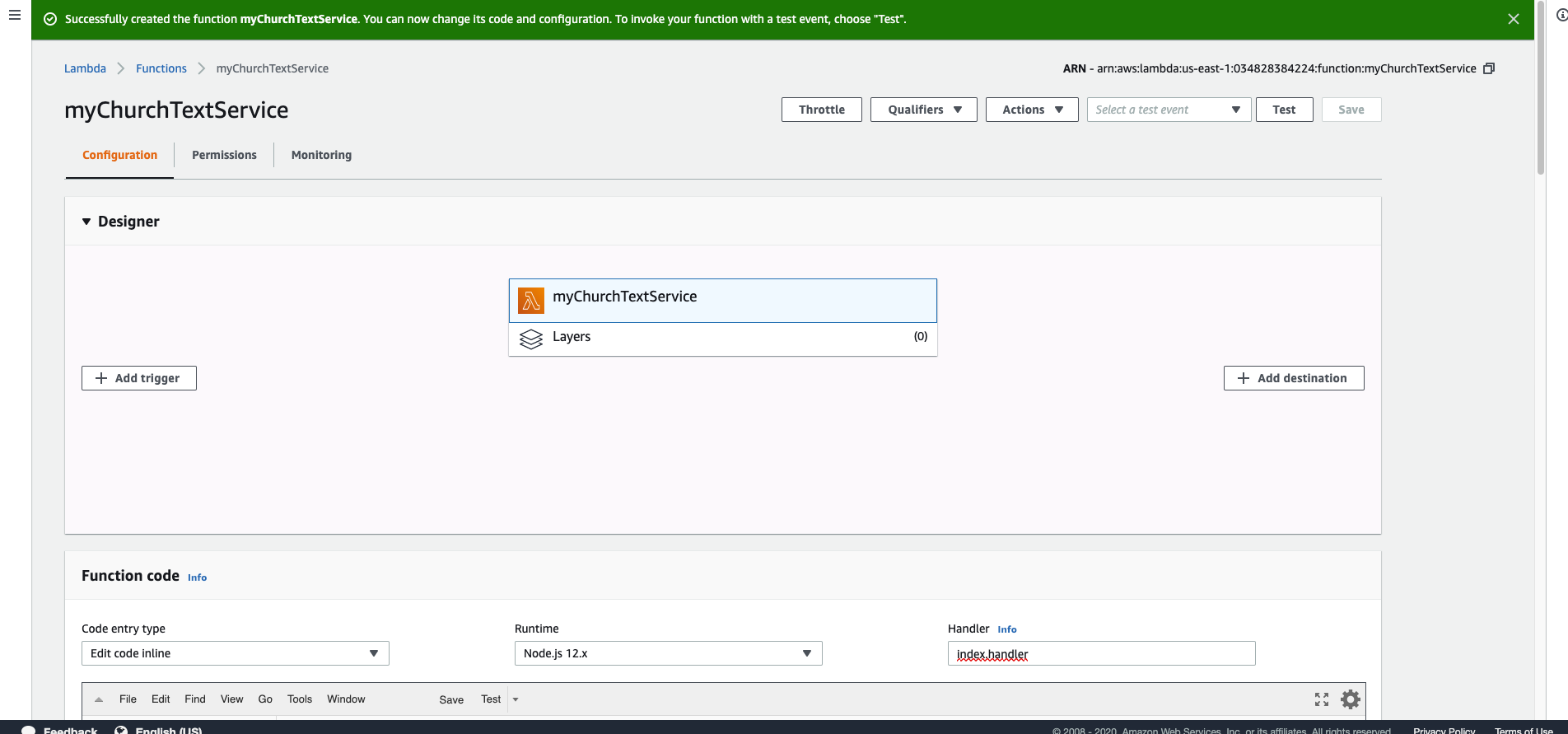Click the myChurchTextService breadcrumb text
Screen dimensions: 1568x734
click(x=273, y=68)
